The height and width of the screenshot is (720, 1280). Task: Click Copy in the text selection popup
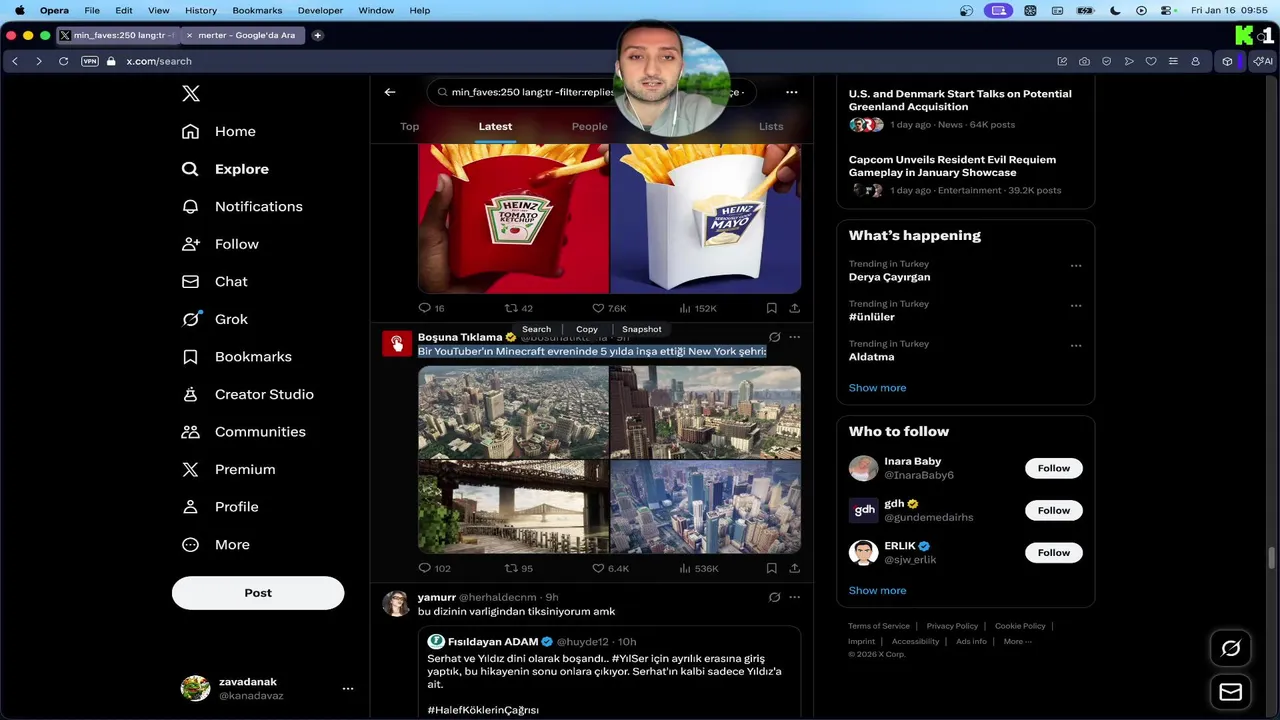[587, 329]
